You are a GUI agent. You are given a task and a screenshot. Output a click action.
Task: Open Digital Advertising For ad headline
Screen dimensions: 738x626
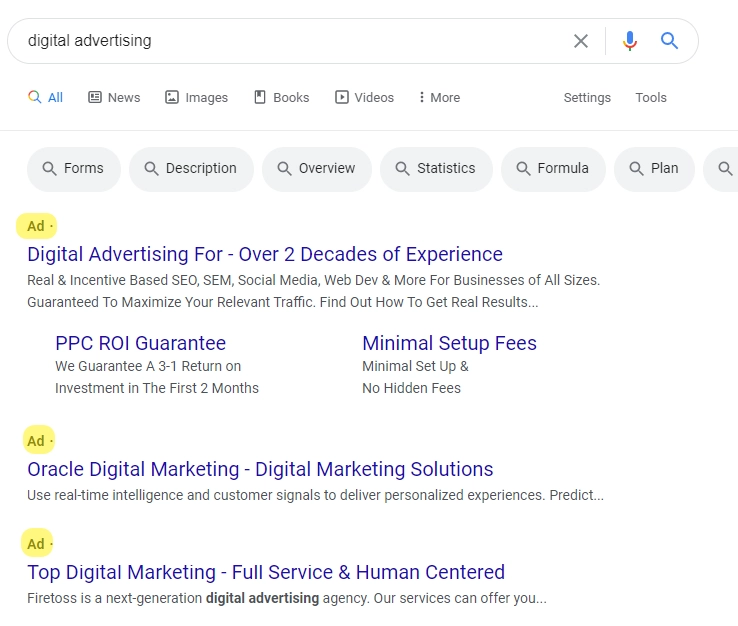coord(265,254)
